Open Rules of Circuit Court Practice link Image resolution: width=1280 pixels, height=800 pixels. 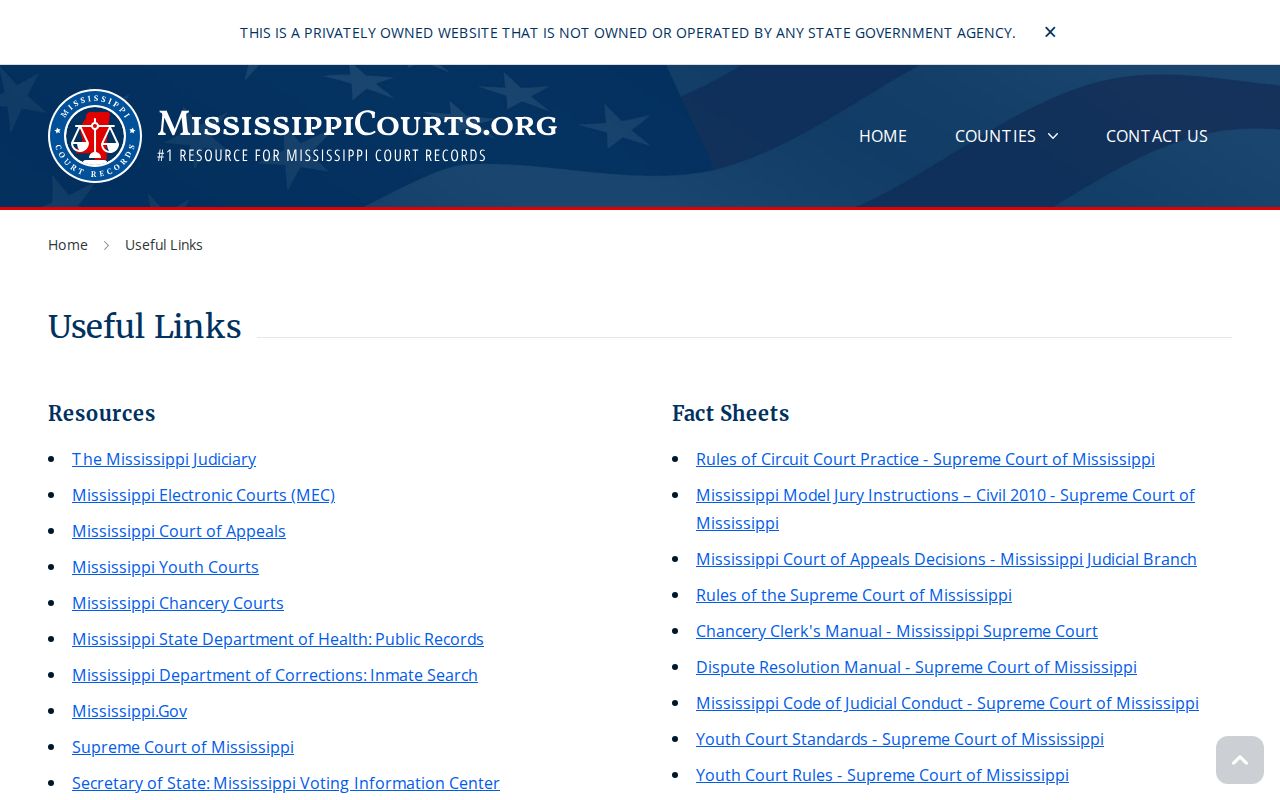(925, 459)
